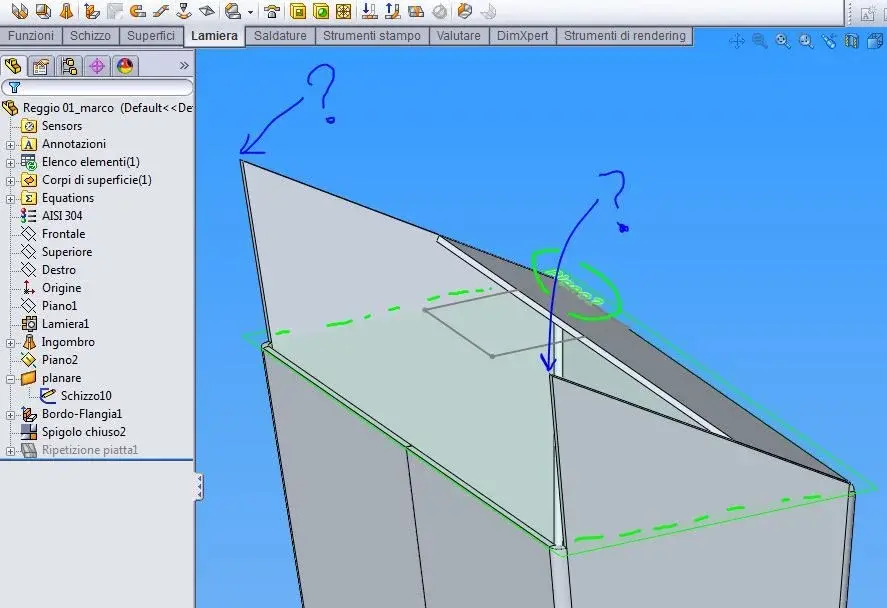Screen dimensions: 887x608
Task: Pick the Sketched Bend tool icon
Action: 183,11
